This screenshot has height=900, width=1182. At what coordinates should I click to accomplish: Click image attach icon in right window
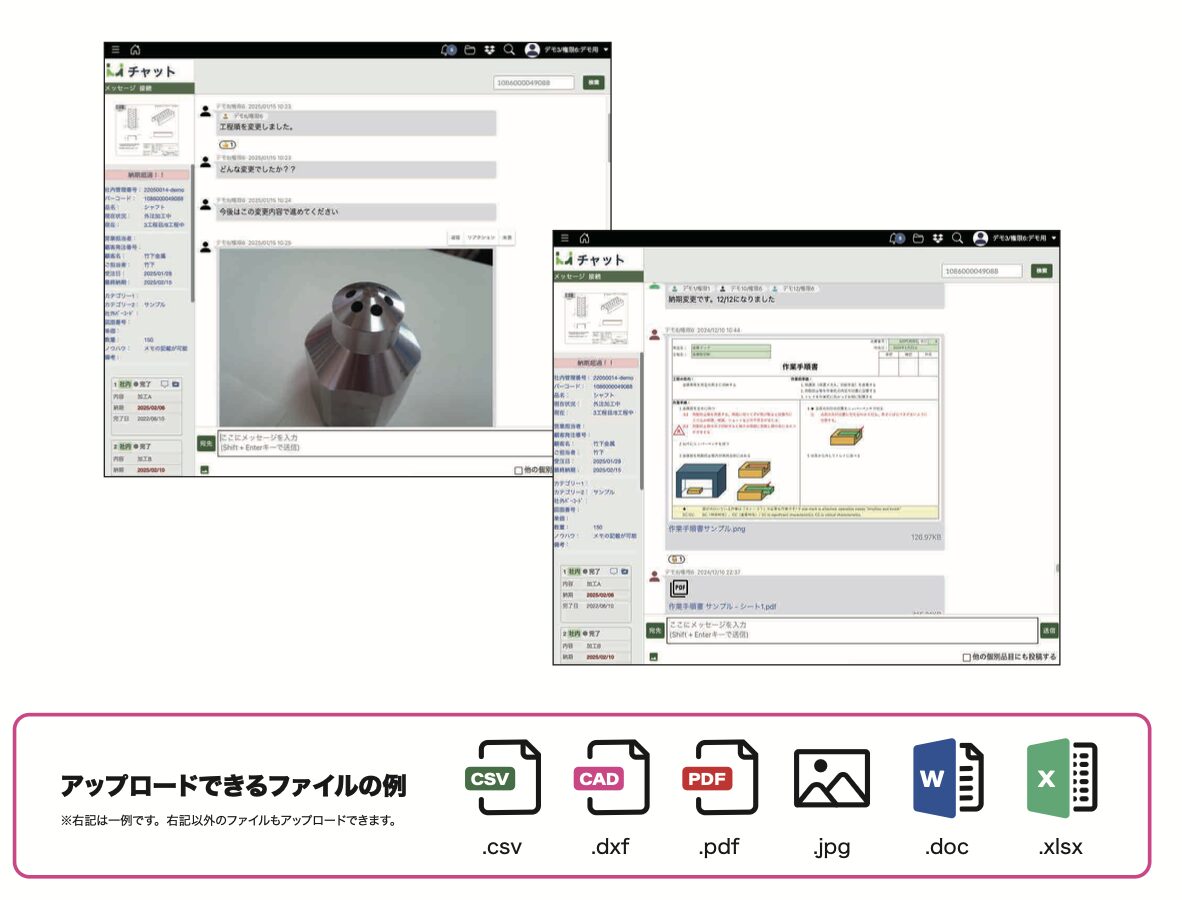654,657
